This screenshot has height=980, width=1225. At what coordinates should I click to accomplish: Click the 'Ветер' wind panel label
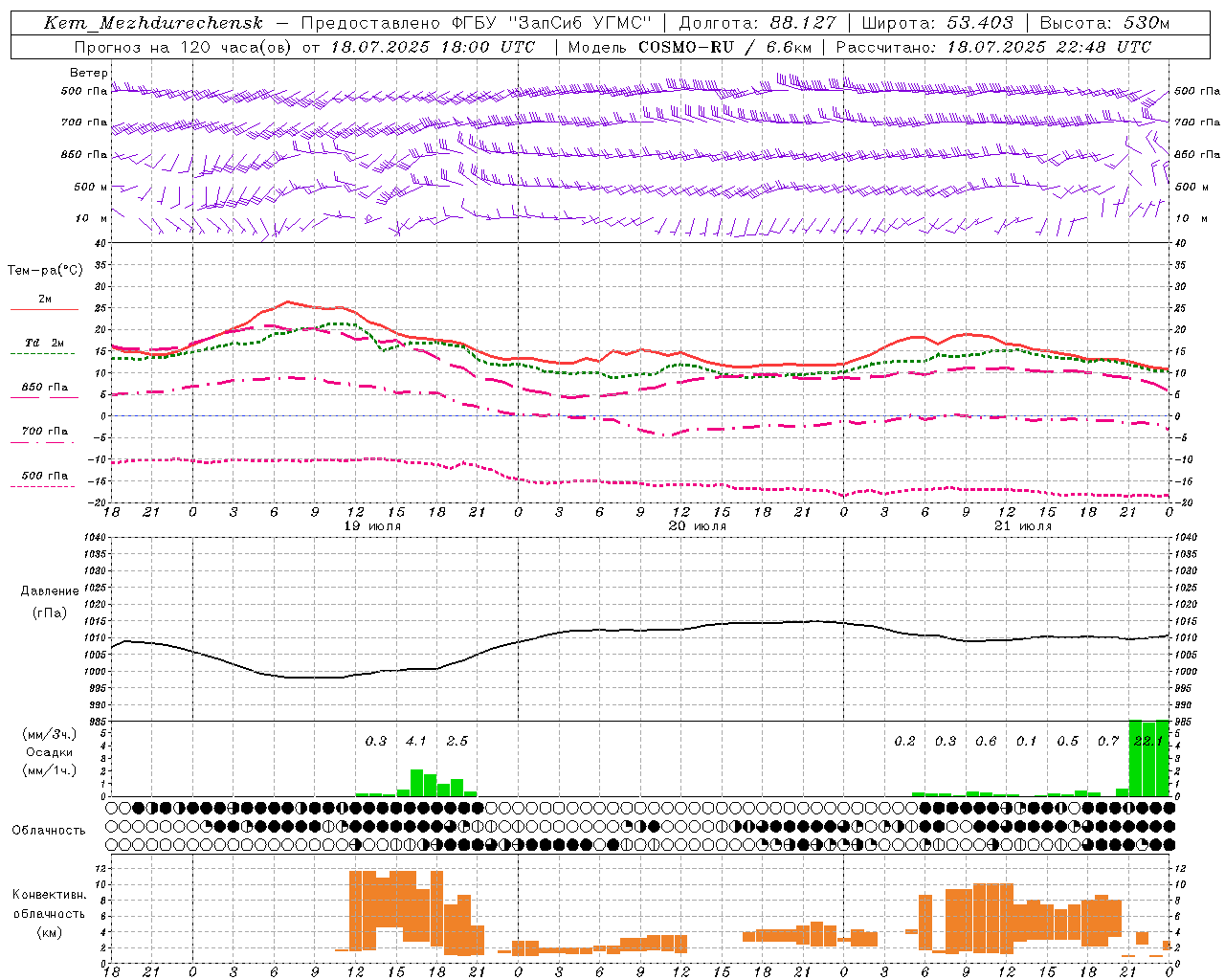(x=89, y=73)
